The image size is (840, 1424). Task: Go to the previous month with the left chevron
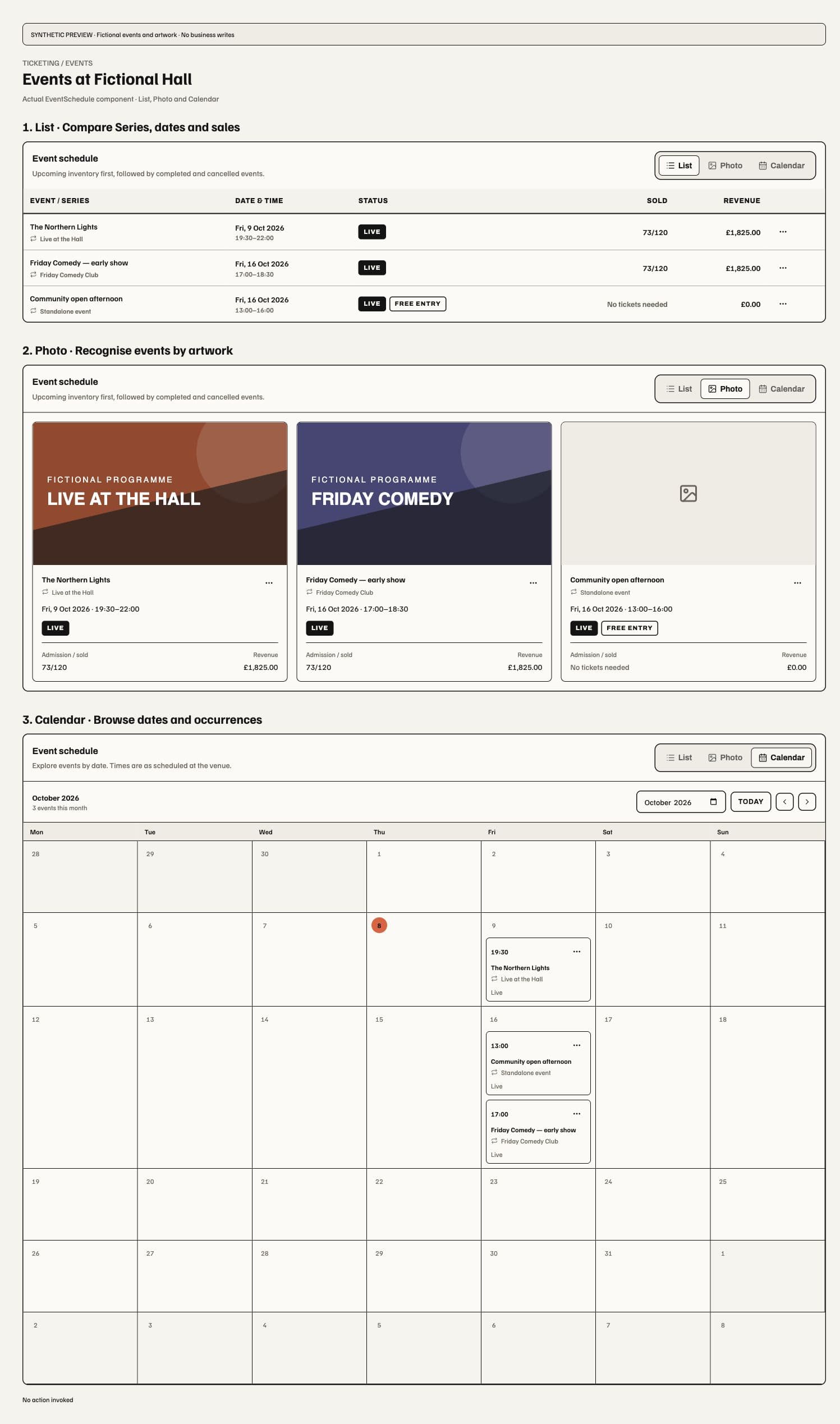784,801
